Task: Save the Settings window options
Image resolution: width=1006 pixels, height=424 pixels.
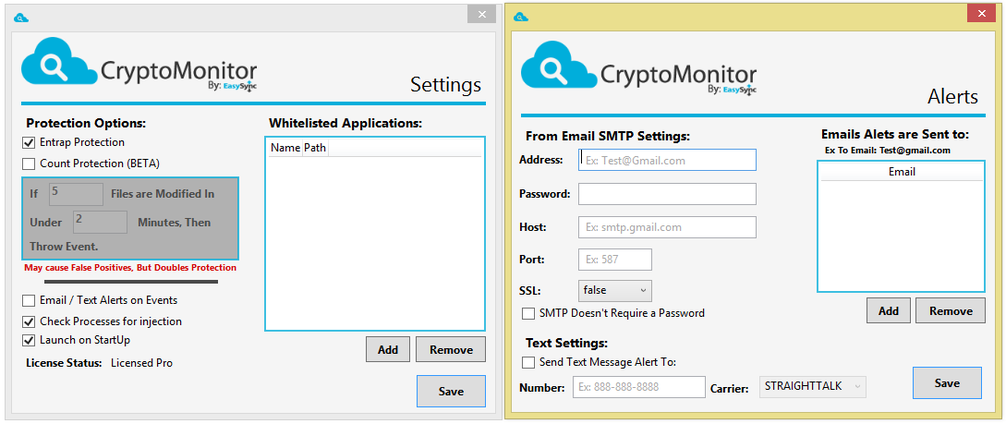Action: pyautogui.click(x=451, y=391)
